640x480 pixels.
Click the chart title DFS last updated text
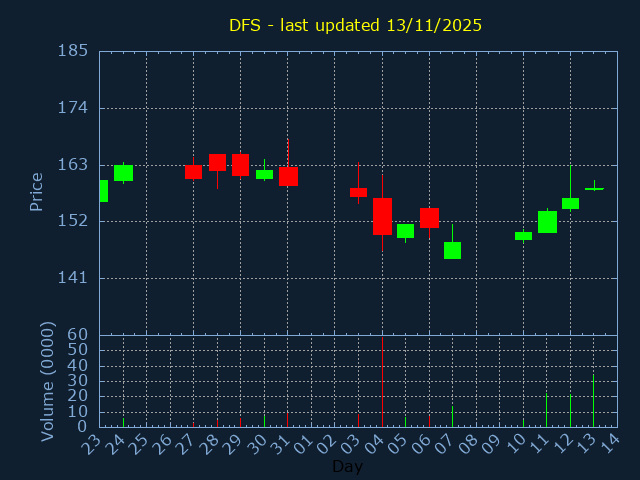355,25
